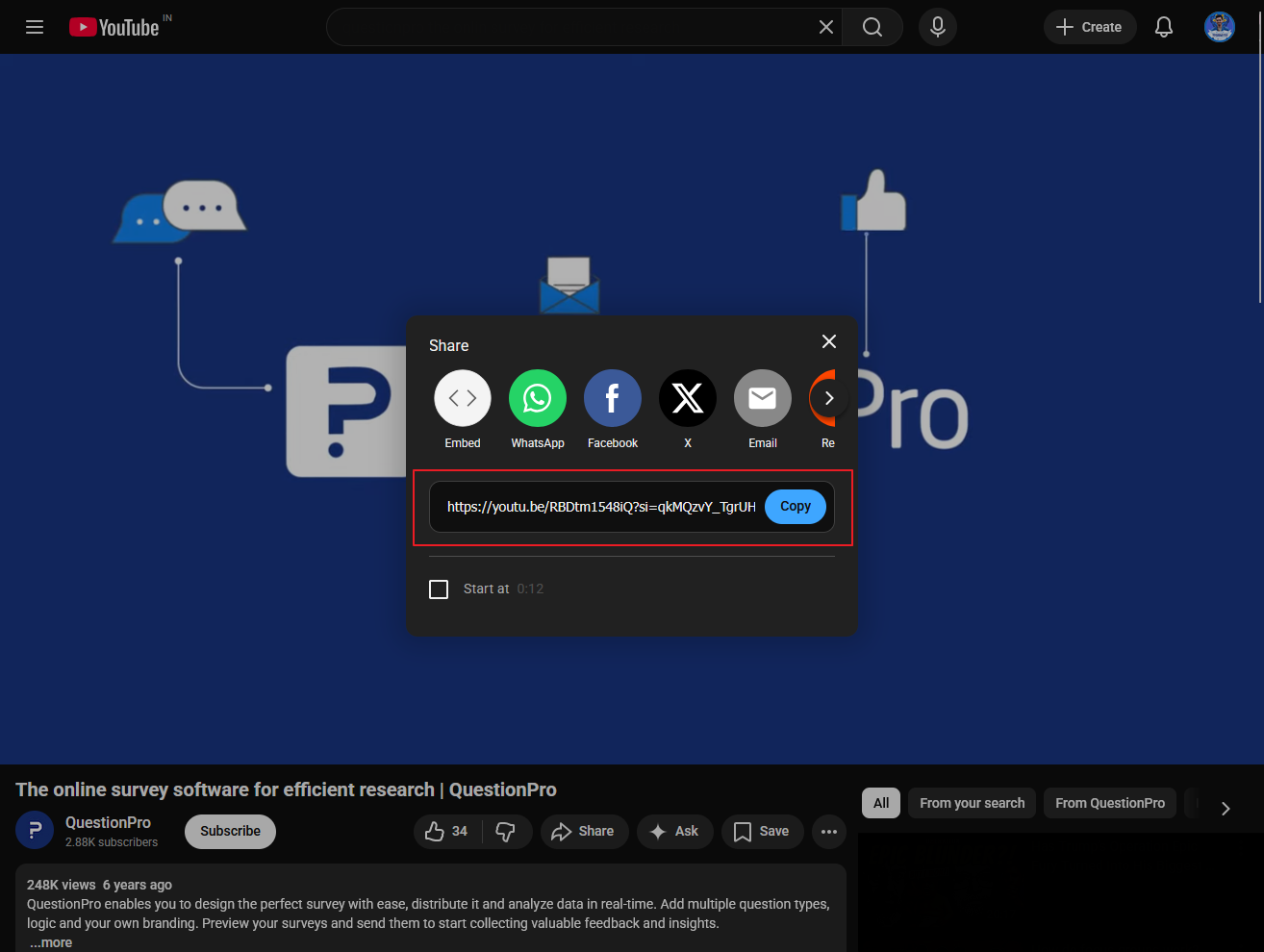Open the notifications bell
Viewport: 1264px width, 952px height.
[x=1164, y=27]
